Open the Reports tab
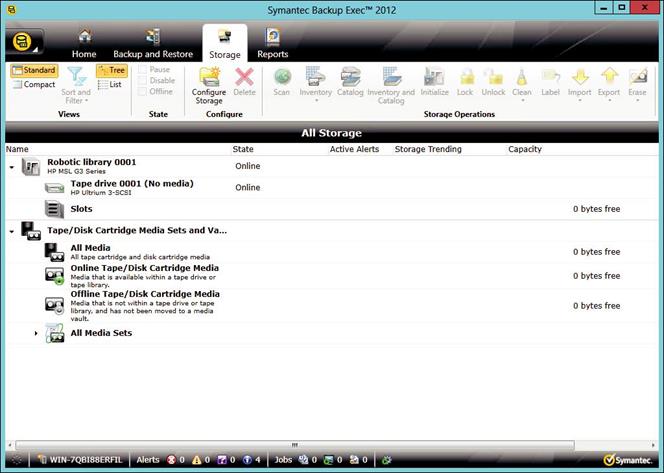 273,44
